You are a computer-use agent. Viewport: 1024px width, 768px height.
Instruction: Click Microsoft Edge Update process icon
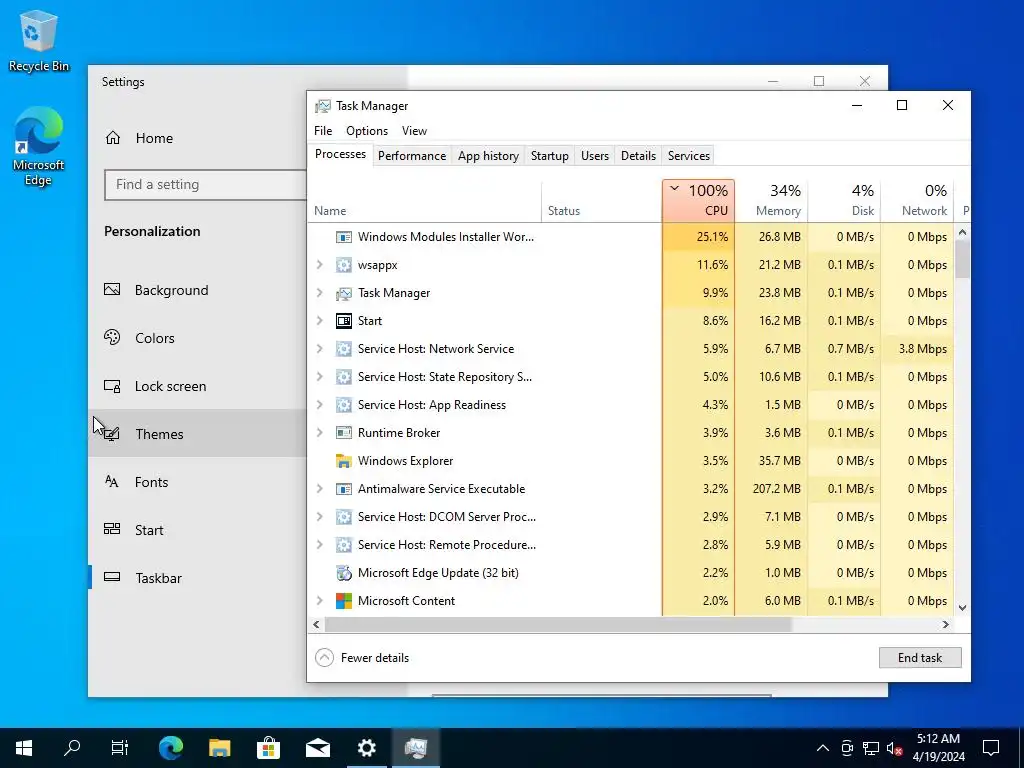[x=344, y=573]
